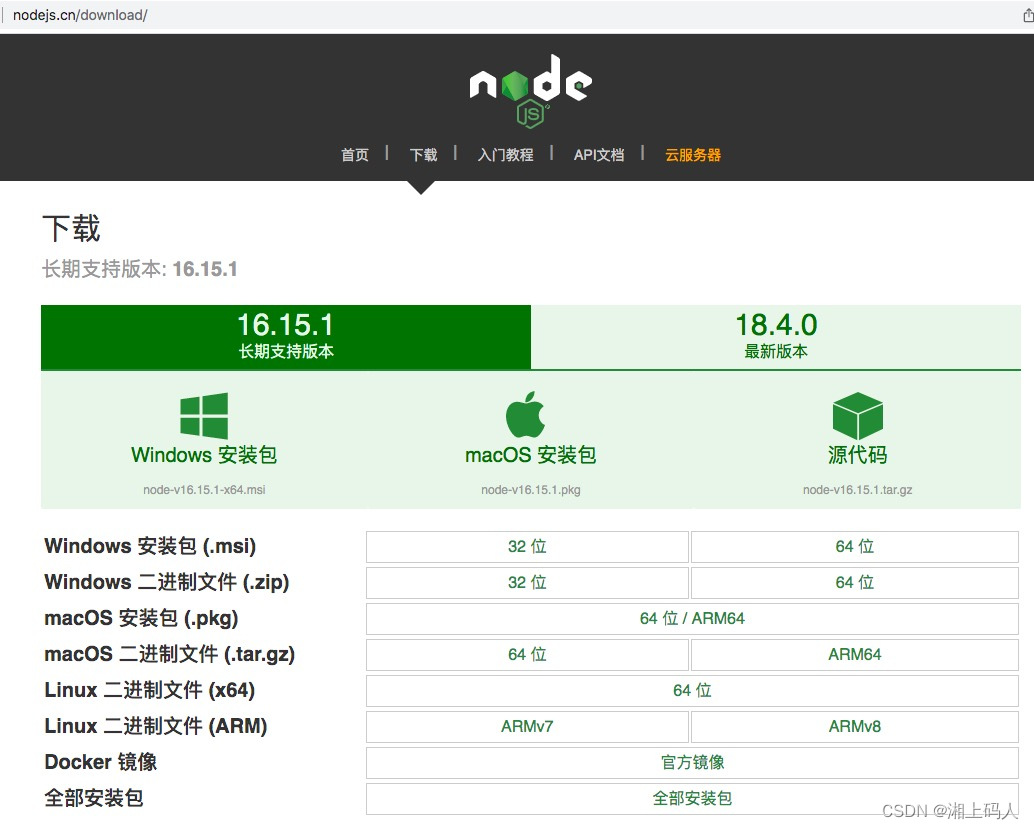
Task: Click the macOS 安装包 (.pkg) row label
Action: click(x=140, y=618)
